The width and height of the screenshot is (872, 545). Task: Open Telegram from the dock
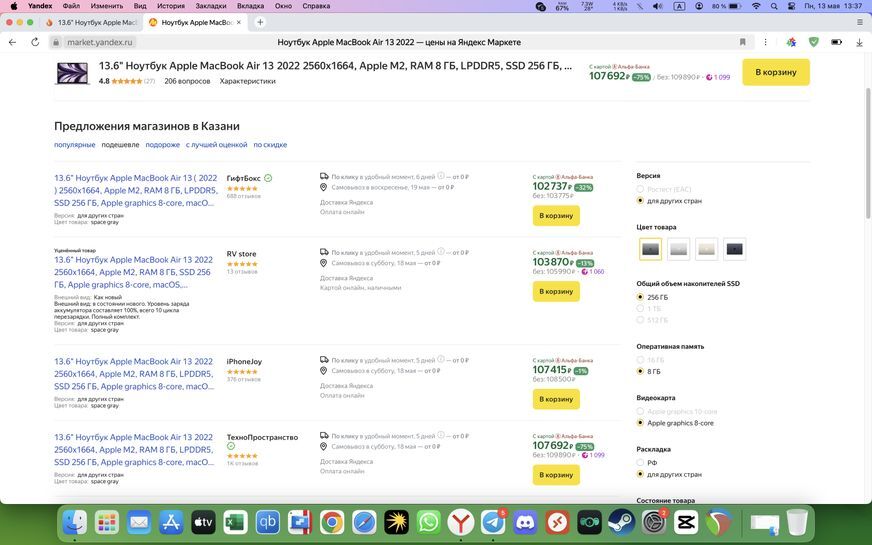(x=493, y=522)
